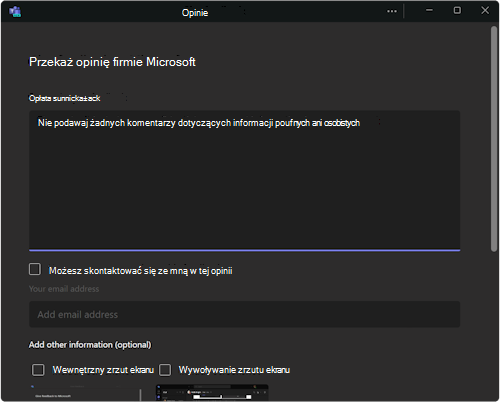Image resolution: width=500 pixels, height=402 pixels.
Task: Click the 'Add other information (optional)' label
Action: tap(90, 345)
